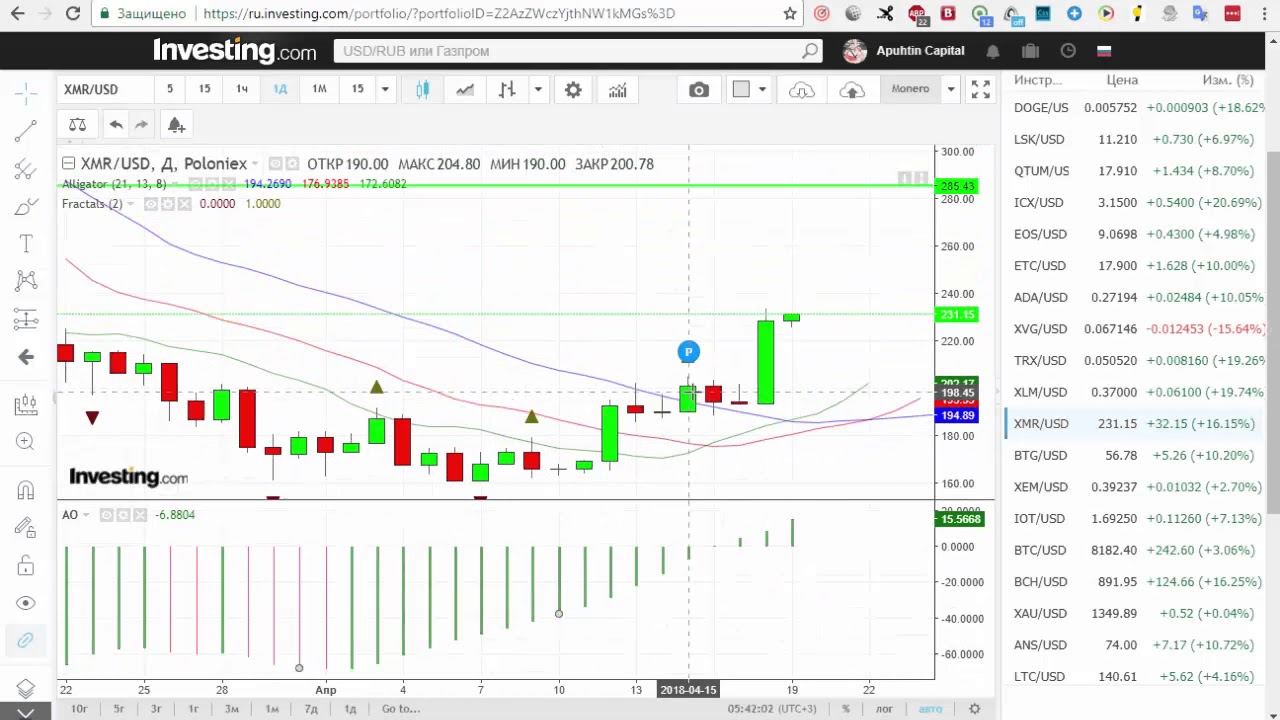This screenshot has height=720, width=1280.
Task: Toggle stay in drawing mode pencil-lock
Action: coord(26,528)
